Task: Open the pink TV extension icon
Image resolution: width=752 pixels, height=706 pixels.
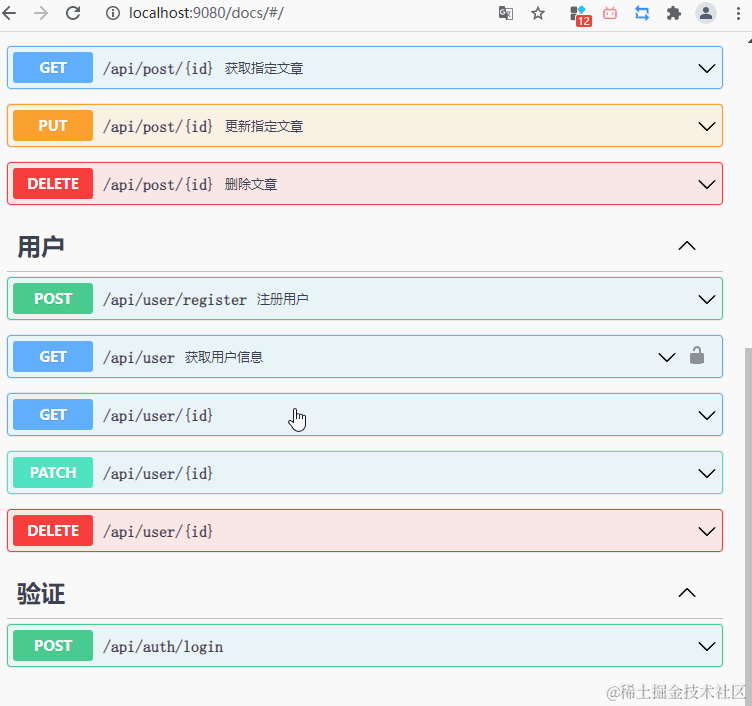Action: tap(610, 13)
